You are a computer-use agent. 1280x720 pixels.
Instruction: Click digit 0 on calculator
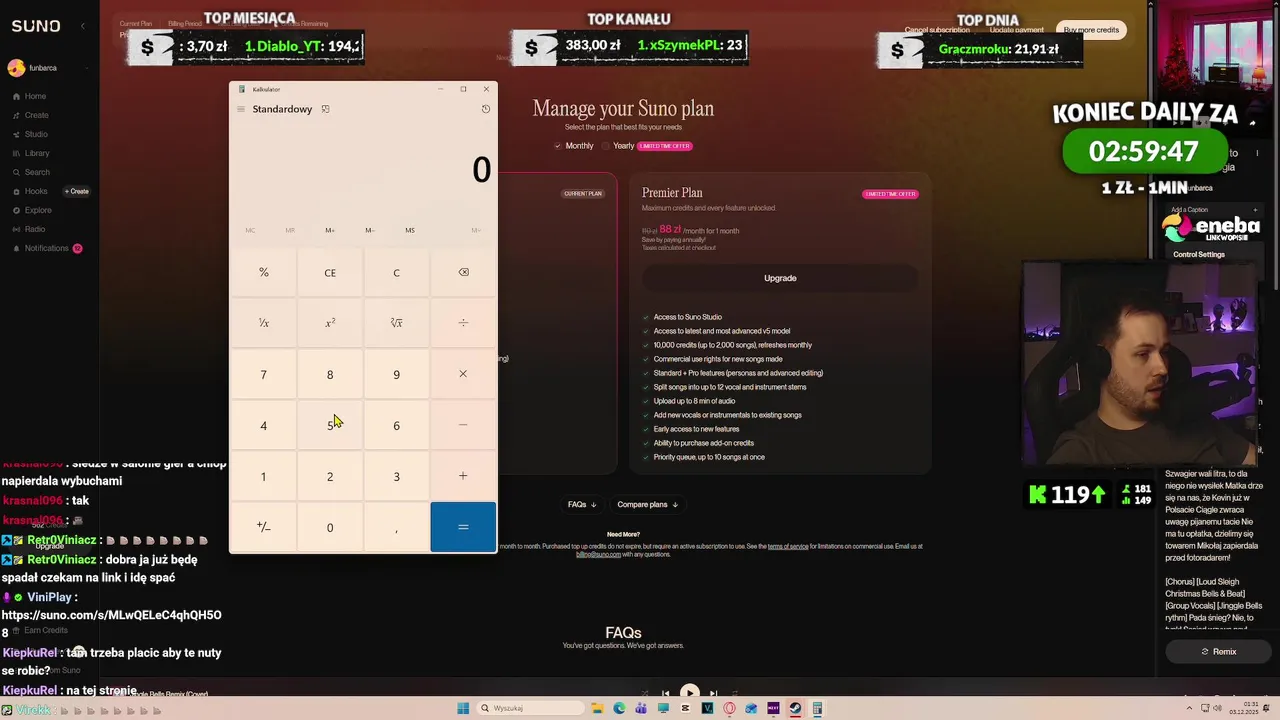[330, 527]
